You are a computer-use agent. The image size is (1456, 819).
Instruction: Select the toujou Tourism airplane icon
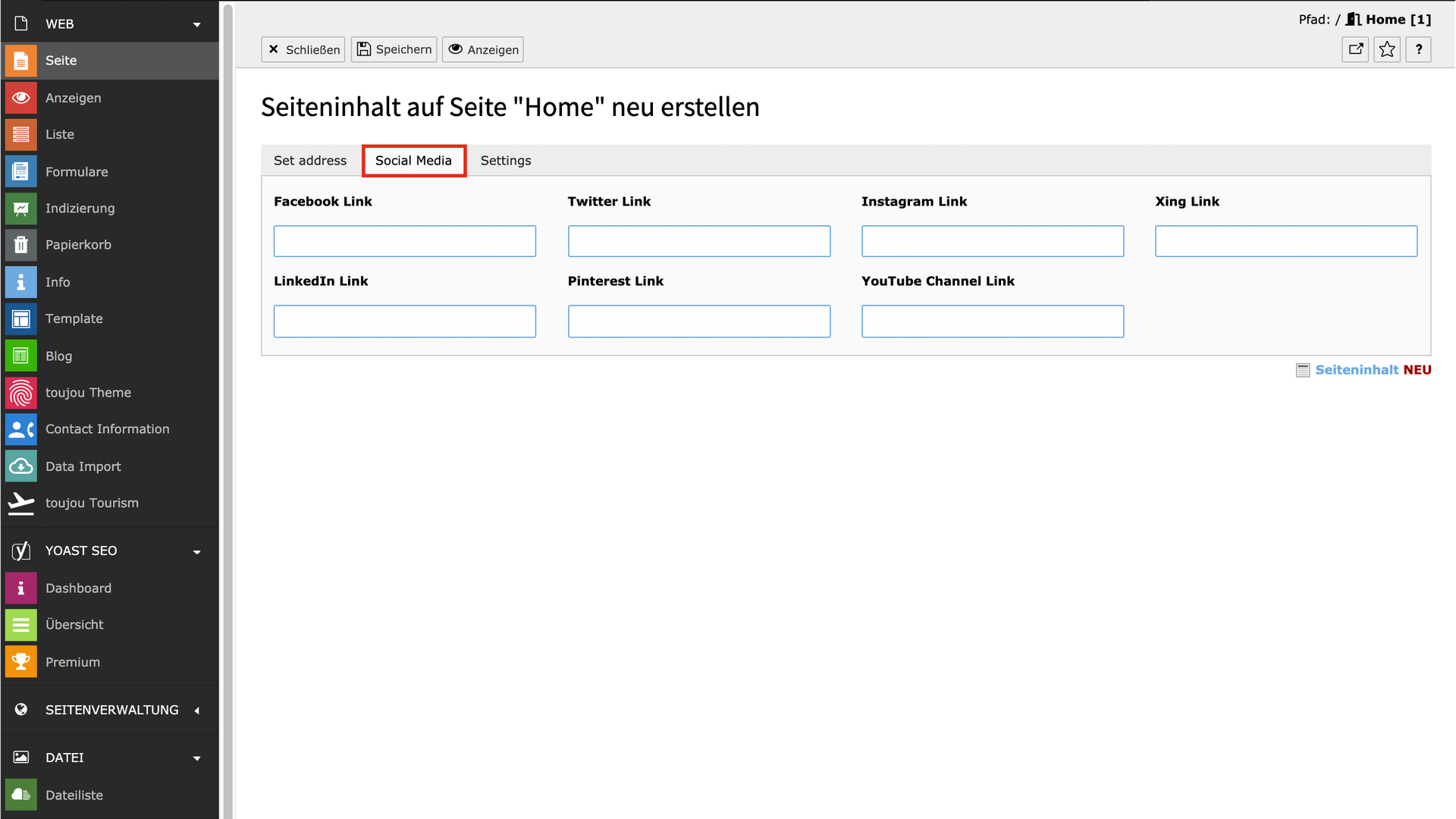point(20,503)
